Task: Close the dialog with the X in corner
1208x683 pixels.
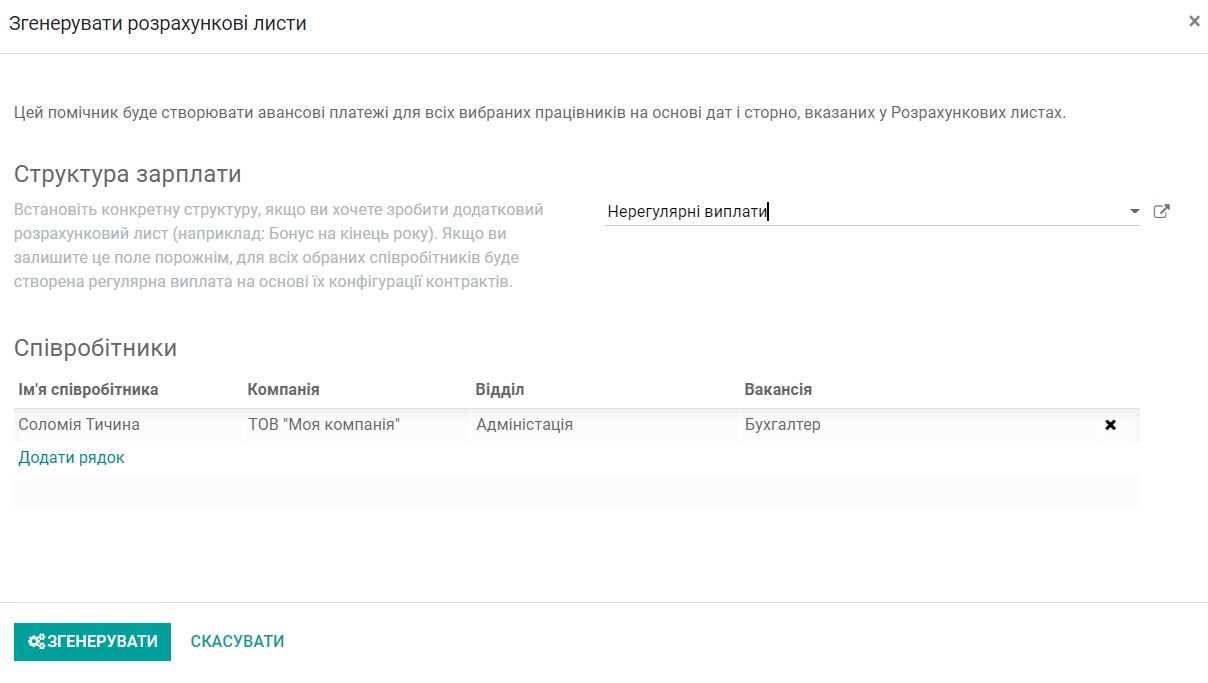Action: 1194,20
